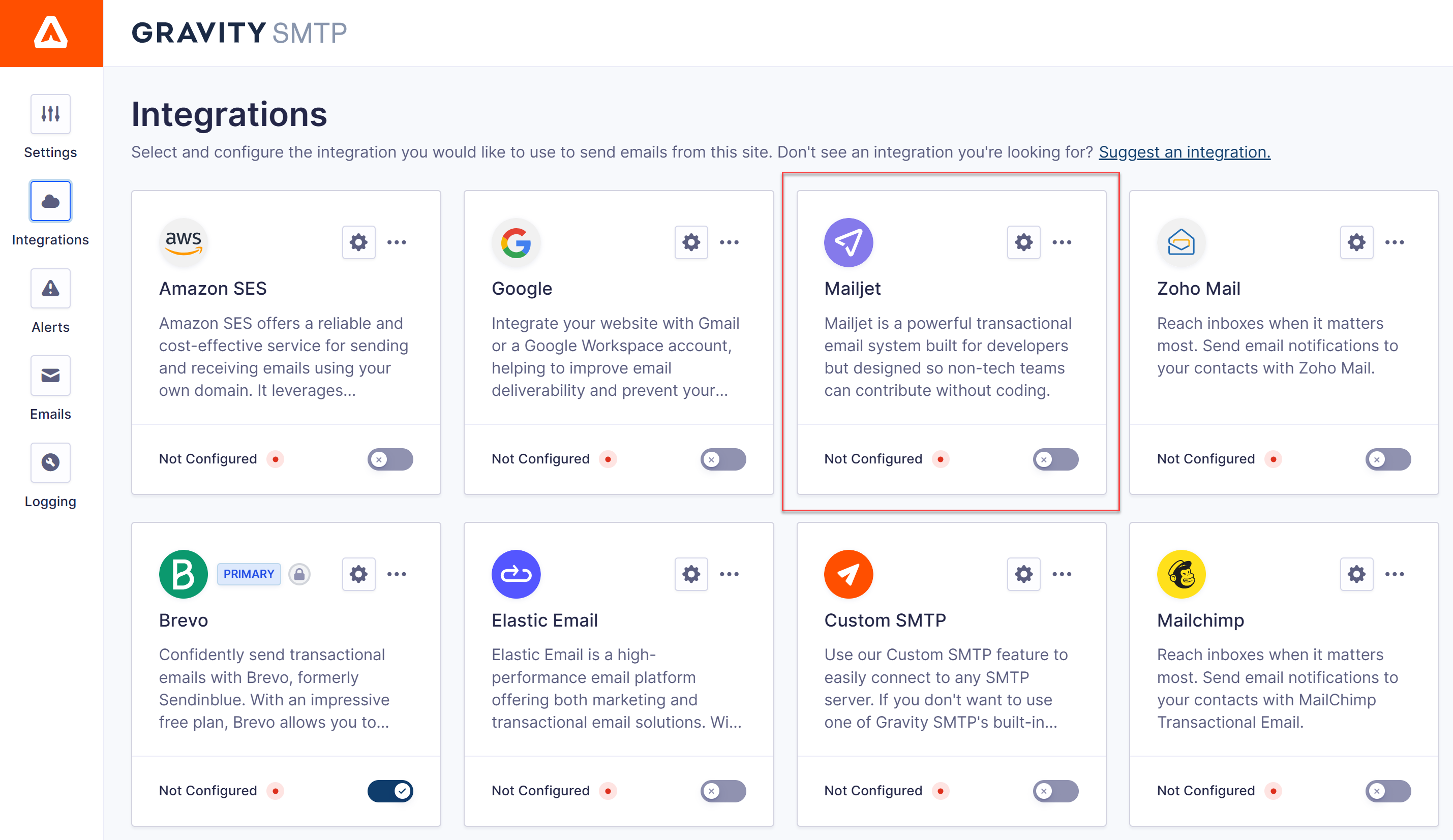This screenshot has width=1453, height=840.
Task: Follow the 'Suggest an integration.' link
Action: [x=1184, y=152]
